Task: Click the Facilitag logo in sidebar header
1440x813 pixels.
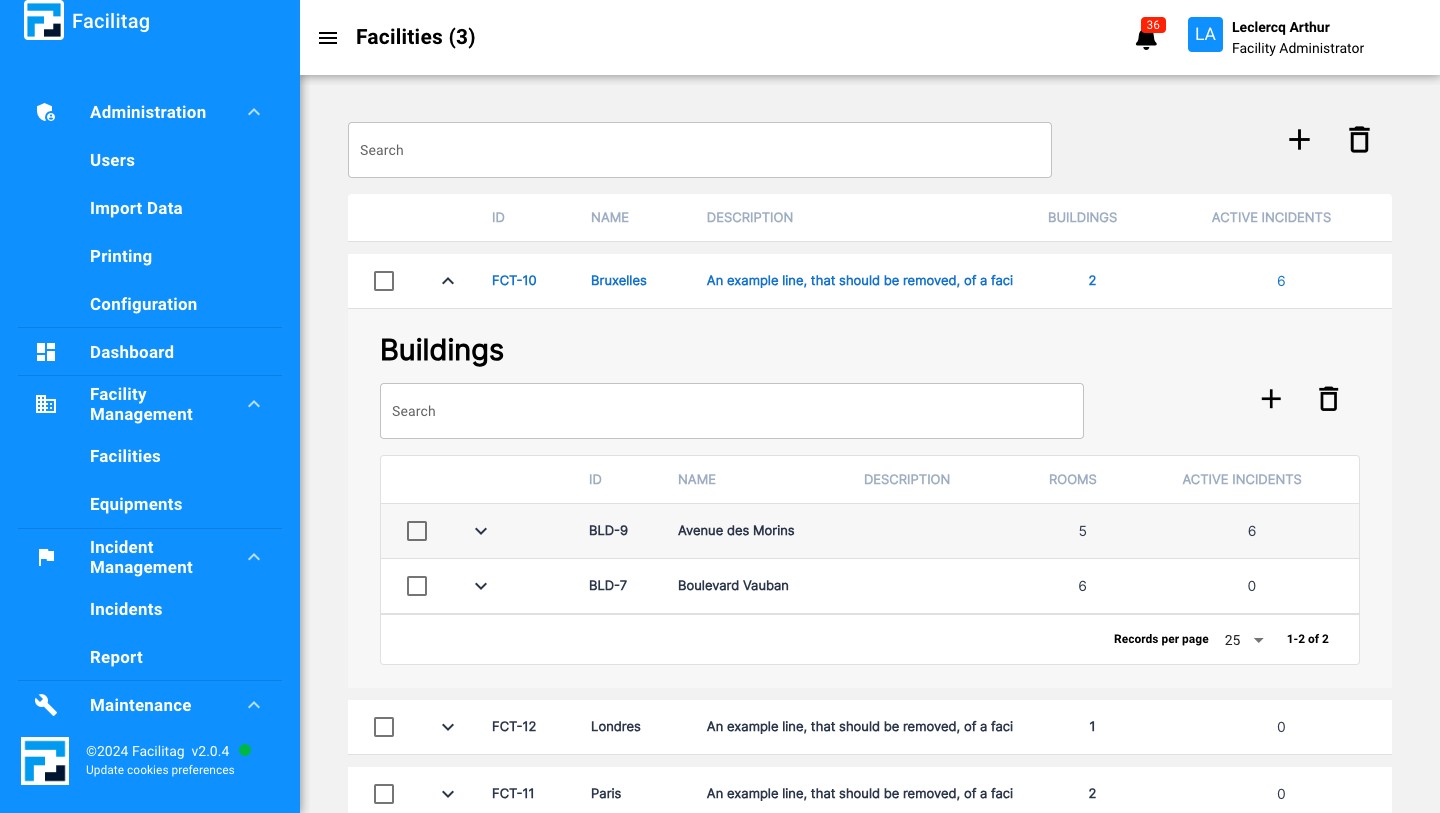Action: coord(44,21)
